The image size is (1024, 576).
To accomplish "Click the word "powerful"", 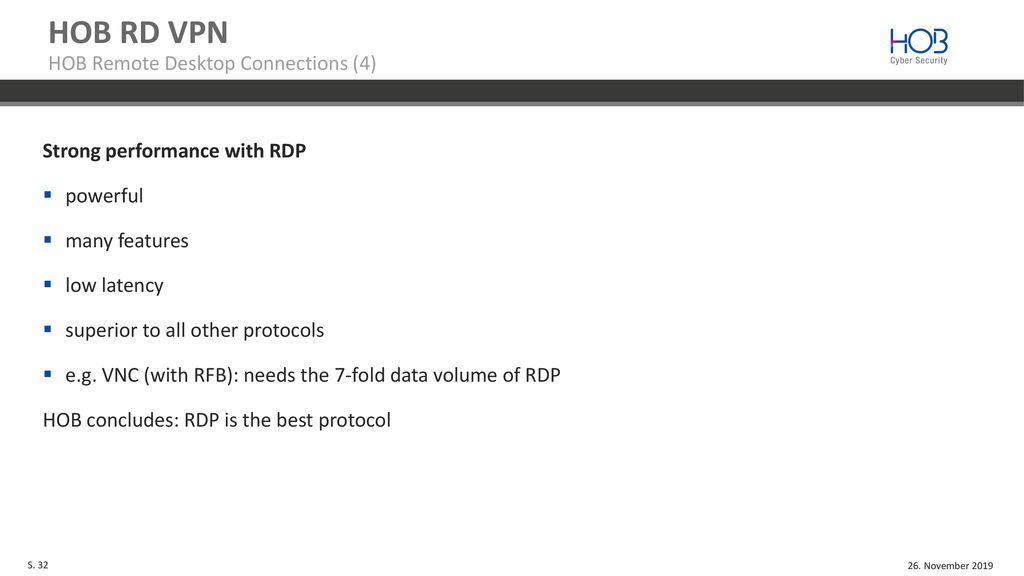I will click(104, 196).
